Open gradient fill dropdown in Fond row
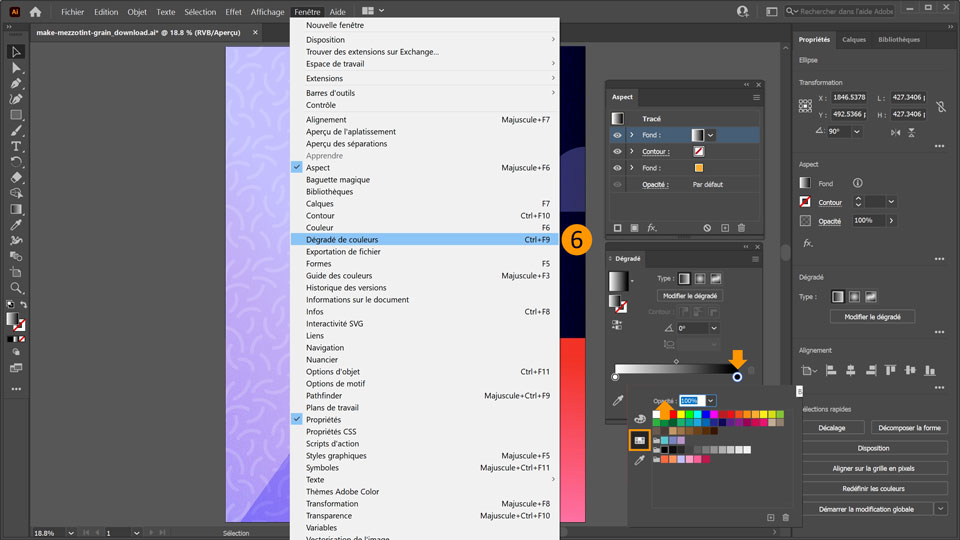The width and height of the screenshot is (960, 540). tap(710, 135)
